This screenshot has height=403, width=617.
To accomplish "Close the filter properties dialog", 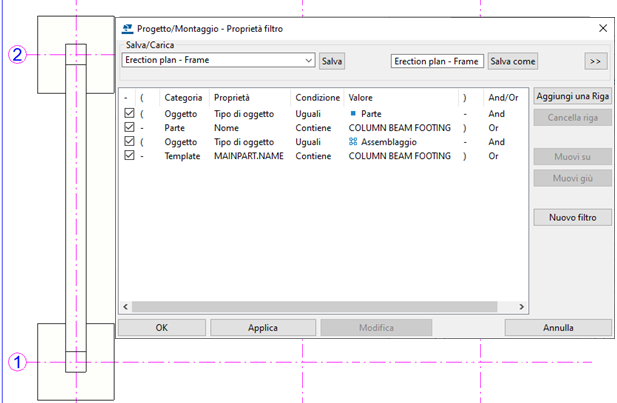I will 603,28.
